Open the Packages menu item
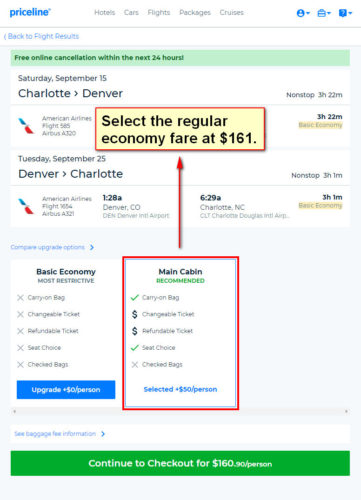 (x=195, y=13)
